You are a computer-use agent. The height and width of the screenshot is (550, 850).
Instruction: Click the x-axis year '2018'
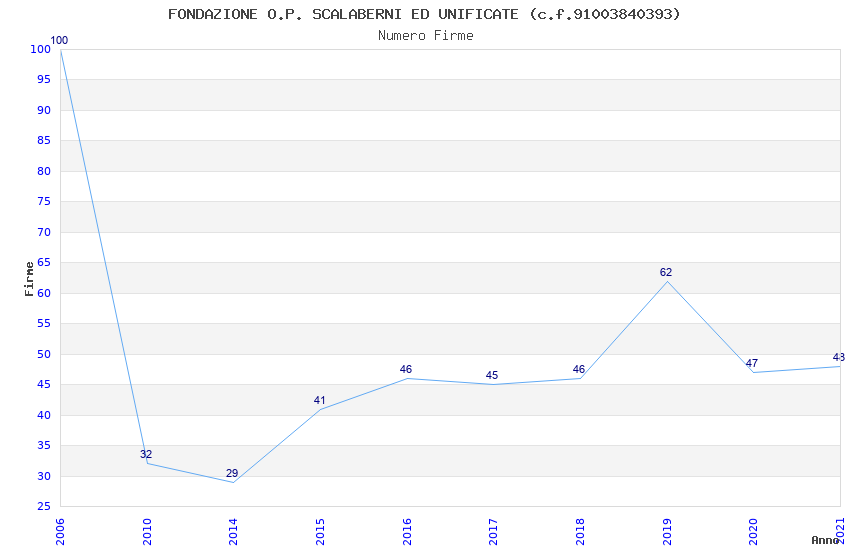point(580,532)
